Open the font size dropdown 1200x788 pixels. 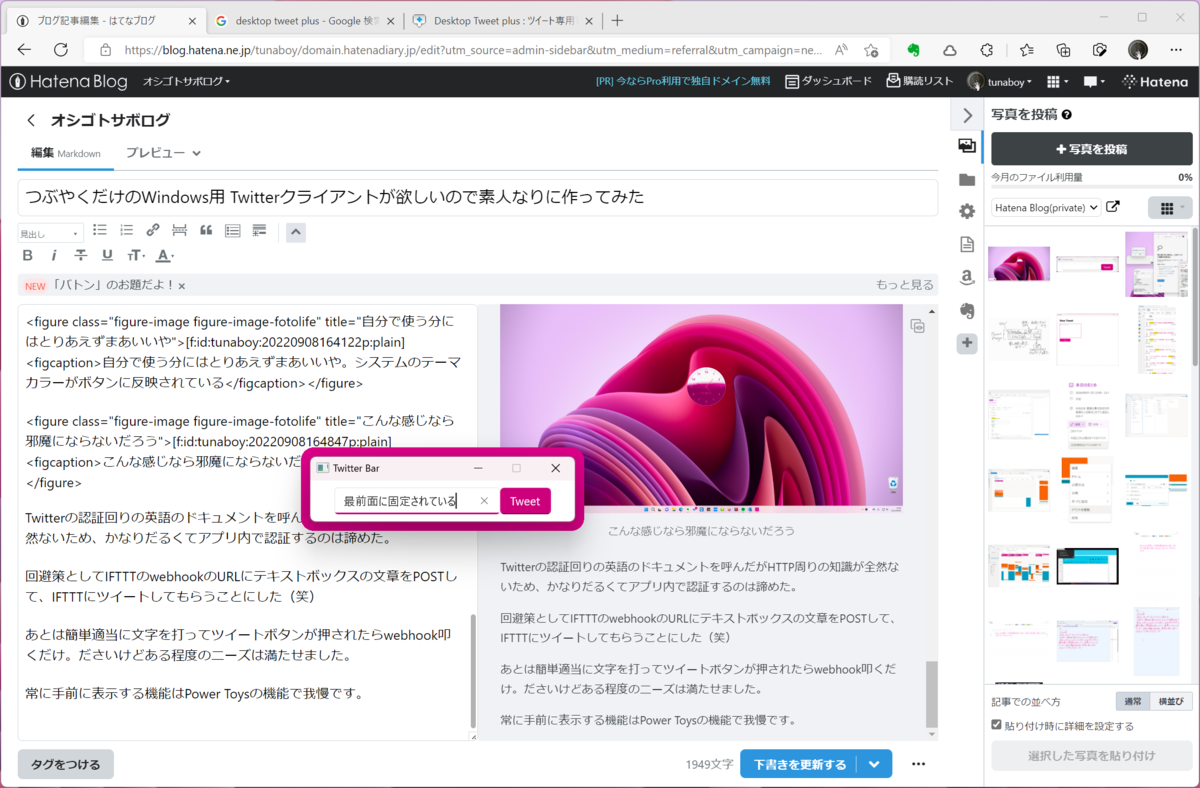click(x=135, y=256)
